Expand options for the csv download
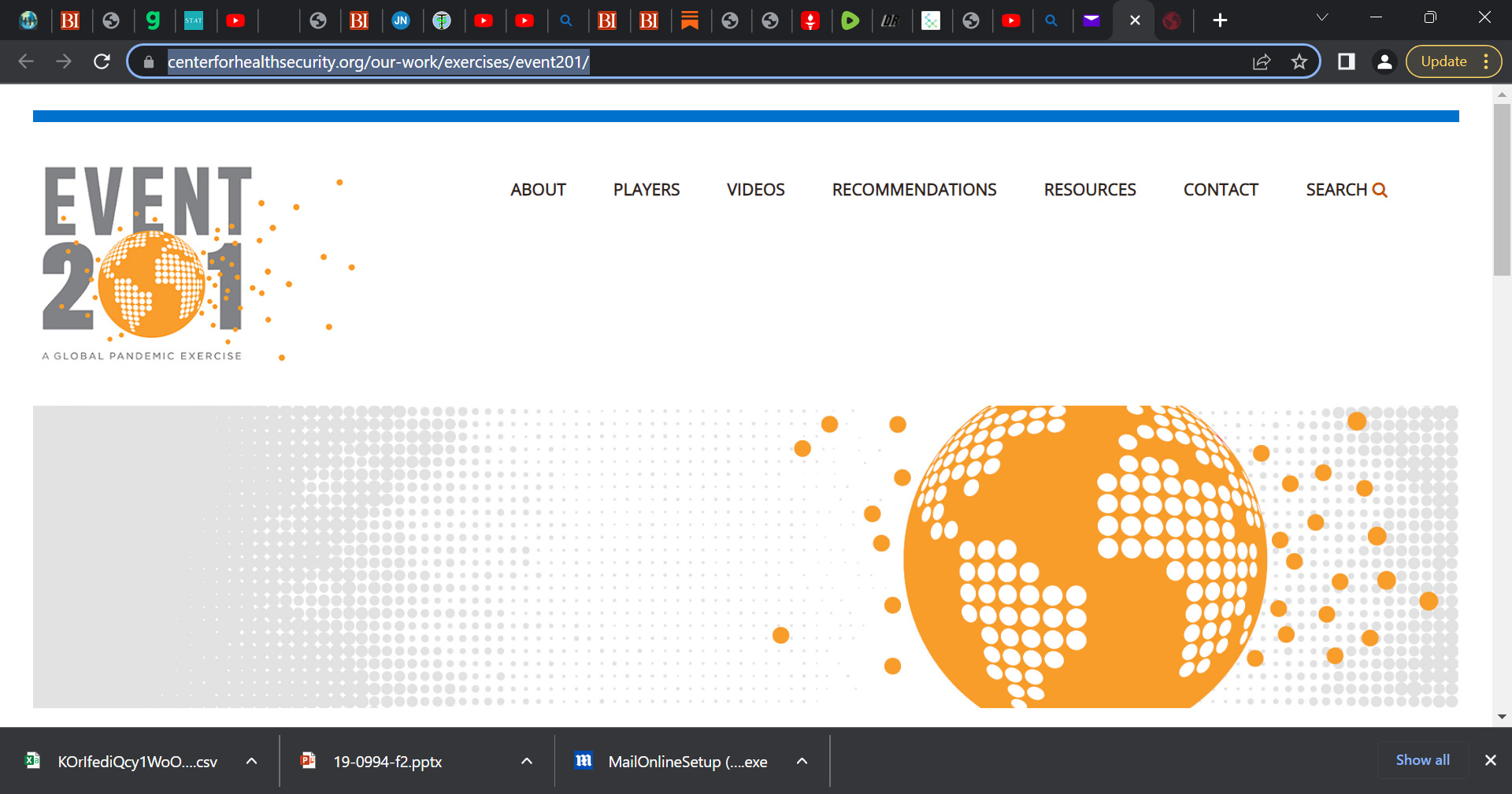This screenshot has width=1512, height=794. pos(251,761)
